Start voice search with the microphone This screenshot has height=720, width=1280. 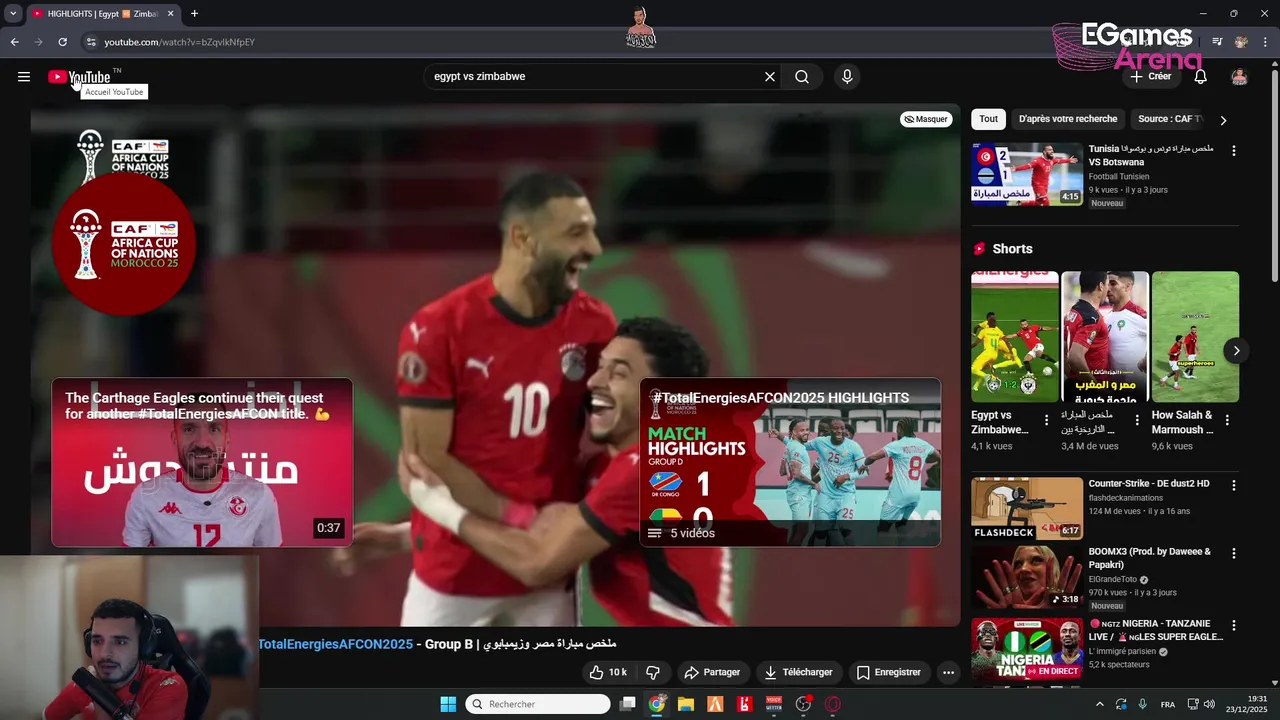[x=847, y=77]
